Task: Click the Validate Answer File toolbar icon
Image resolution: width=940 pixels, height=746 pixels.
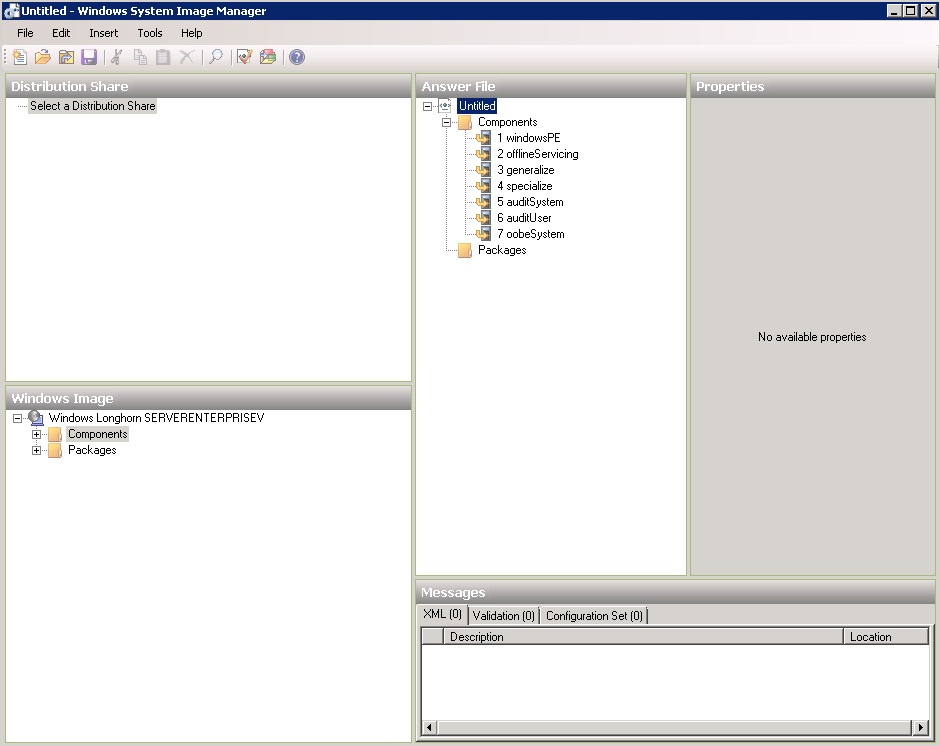Action: pos(245,57)
